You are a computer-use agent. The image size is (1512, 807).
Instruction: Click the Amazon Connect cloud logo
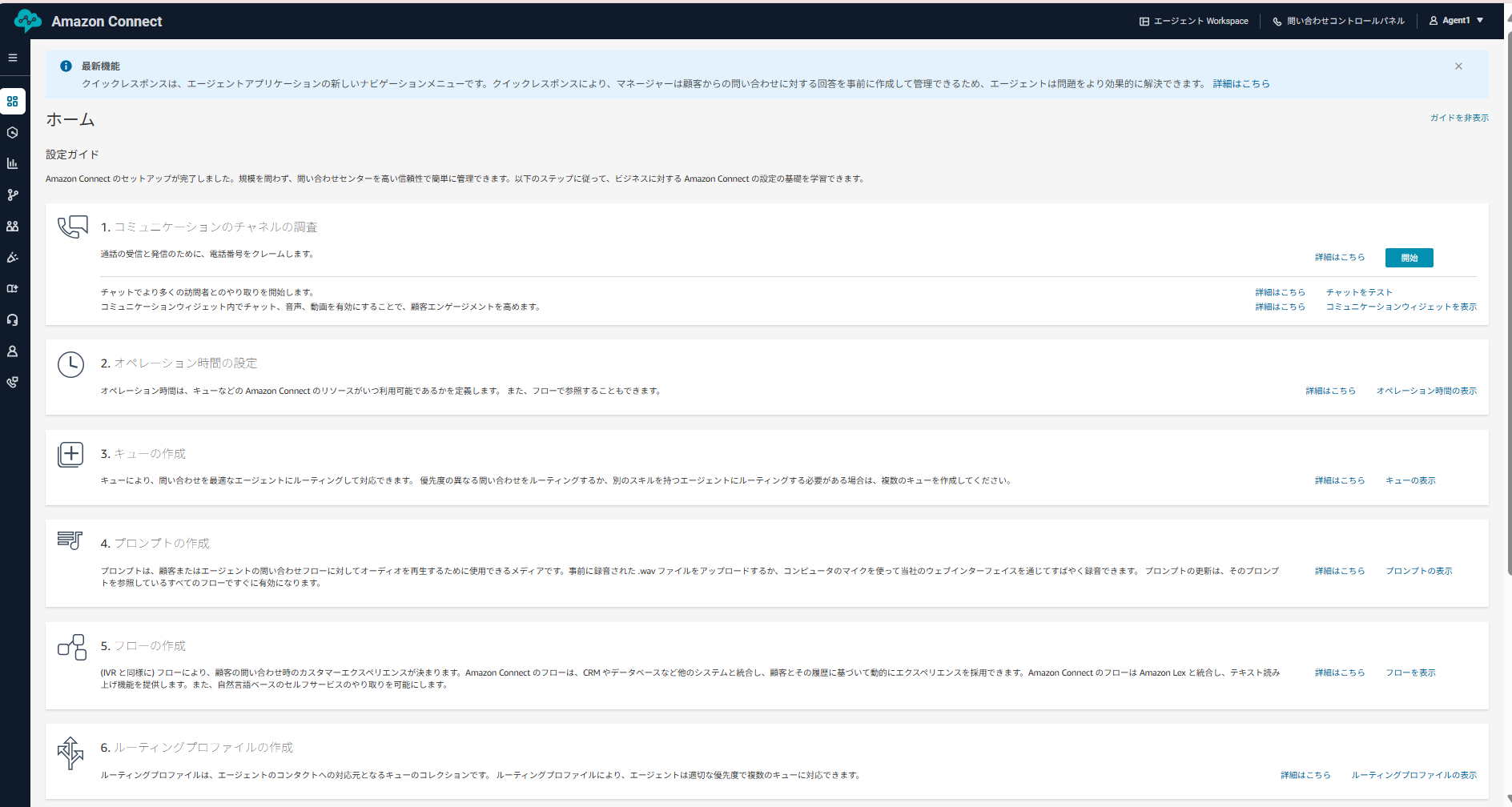pyautogui.click(x=28, y=21)
